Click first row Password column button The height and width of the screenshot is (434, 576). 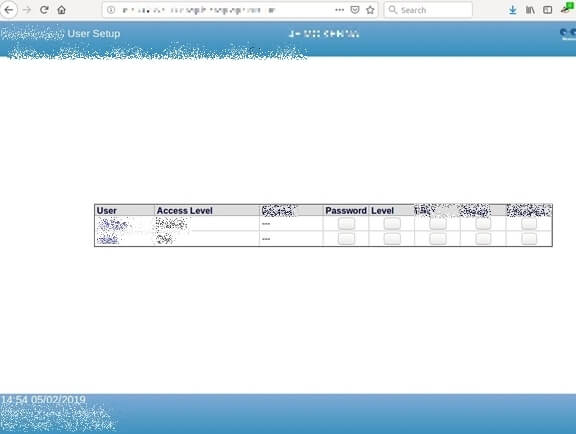tap(346, 223)
